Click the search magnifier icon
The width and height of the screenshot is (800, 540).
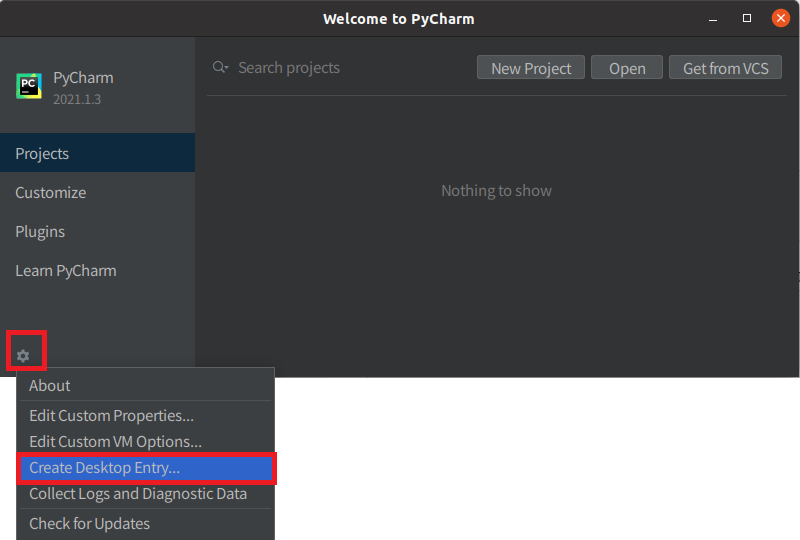tap(220, 67)
